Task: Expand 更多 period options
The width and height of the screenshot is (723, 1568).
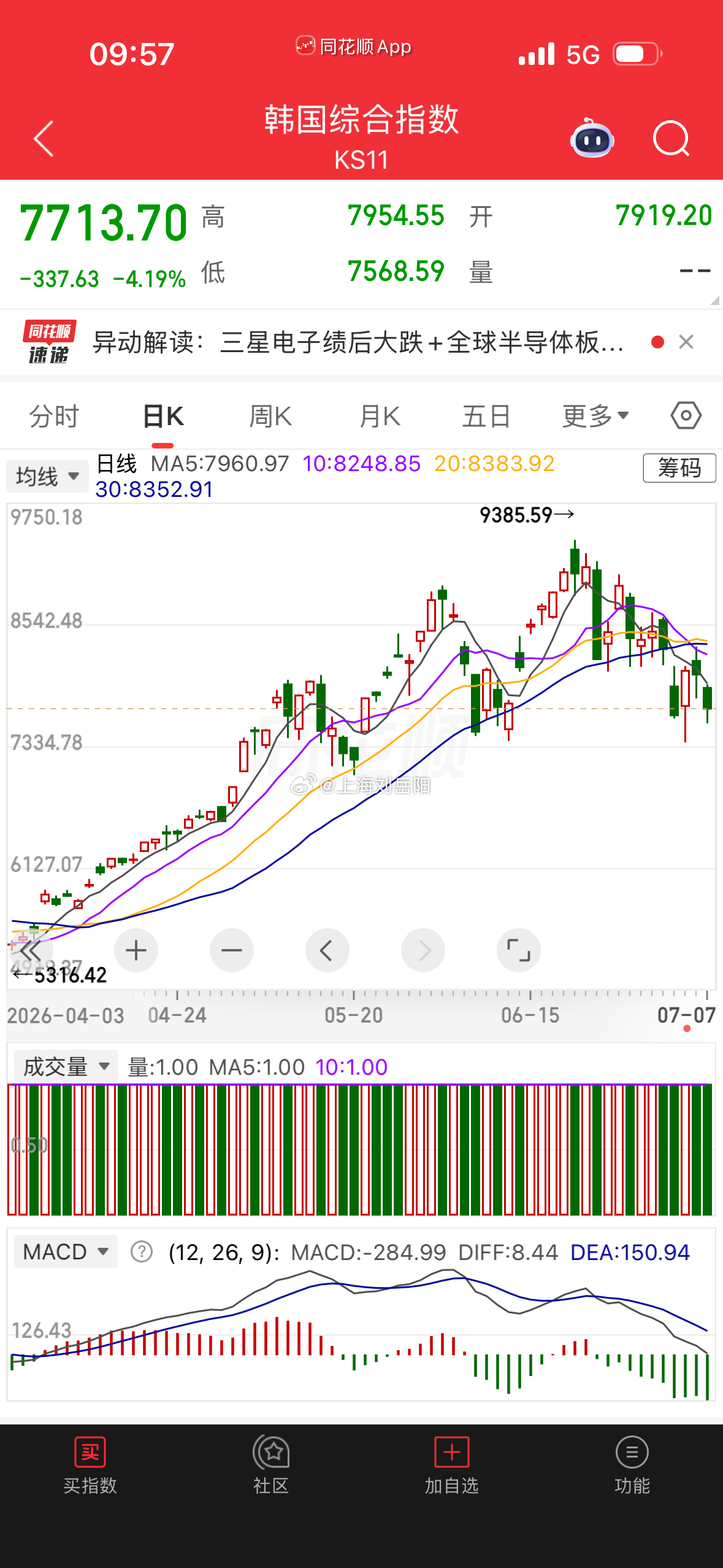Action: tap(595, 416)
